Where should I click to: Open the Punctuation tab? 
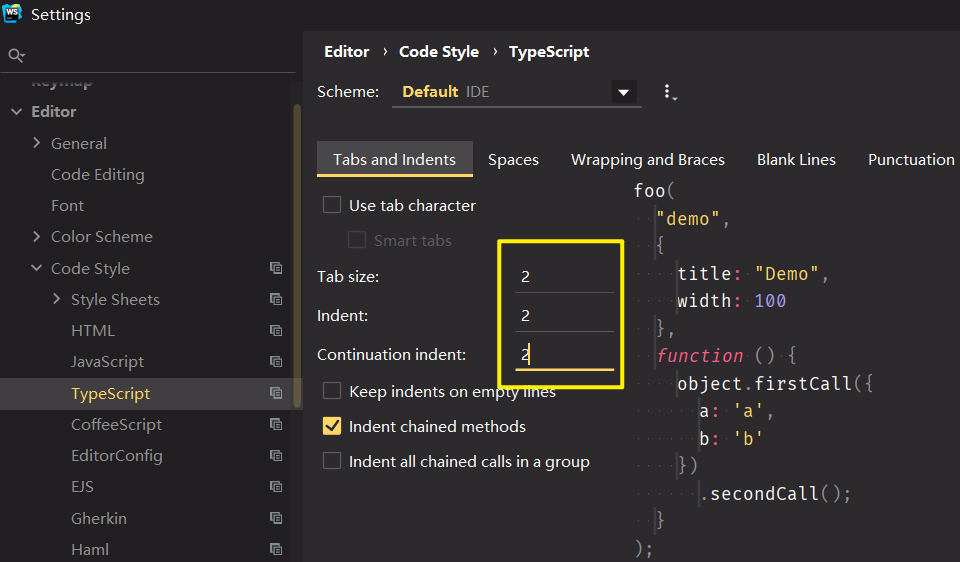(911, 160)
